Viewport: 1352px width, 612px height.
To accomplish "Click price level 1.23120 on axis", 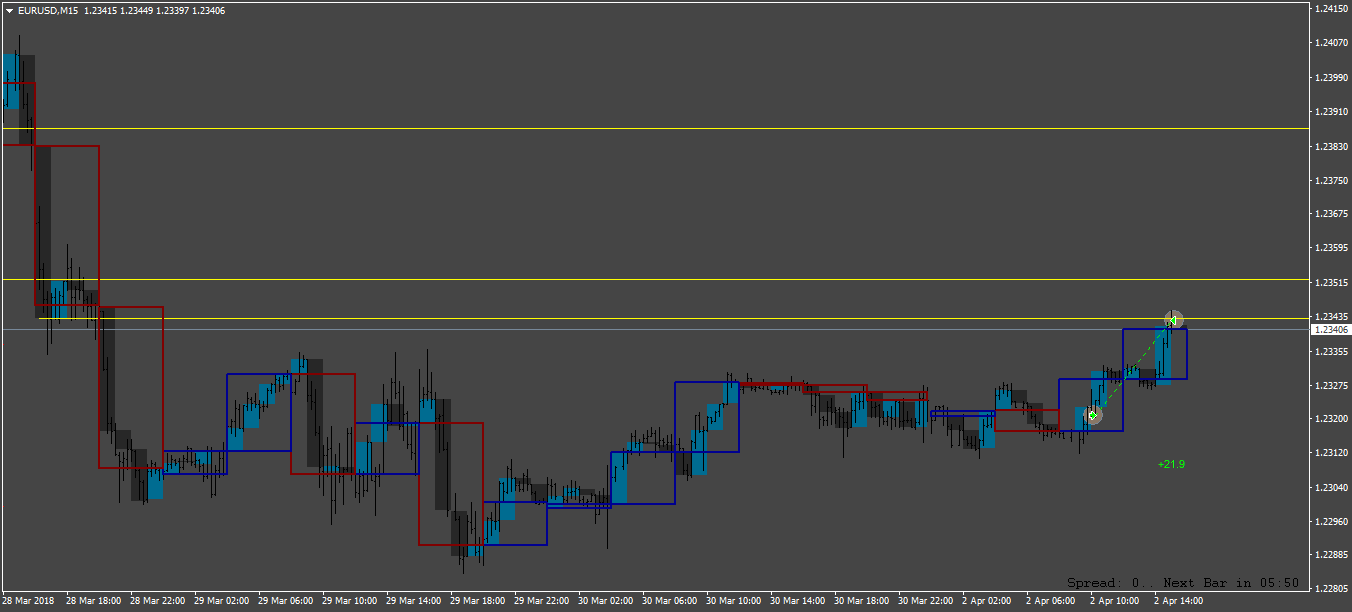I will [1331, 452].
